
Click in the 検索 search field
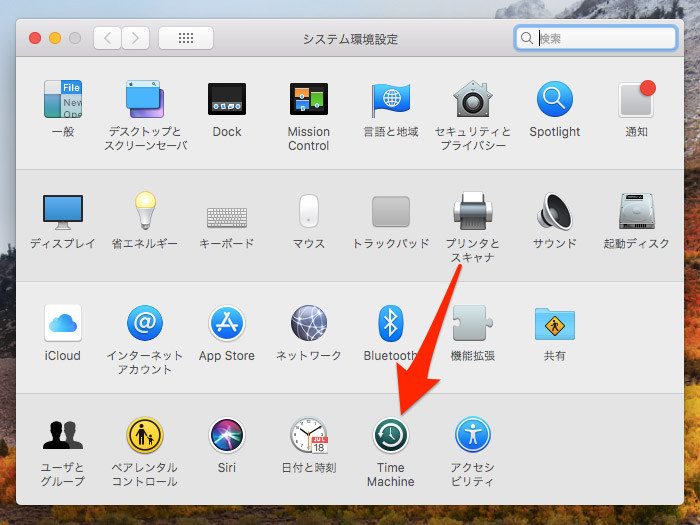[x=596, y=38]
